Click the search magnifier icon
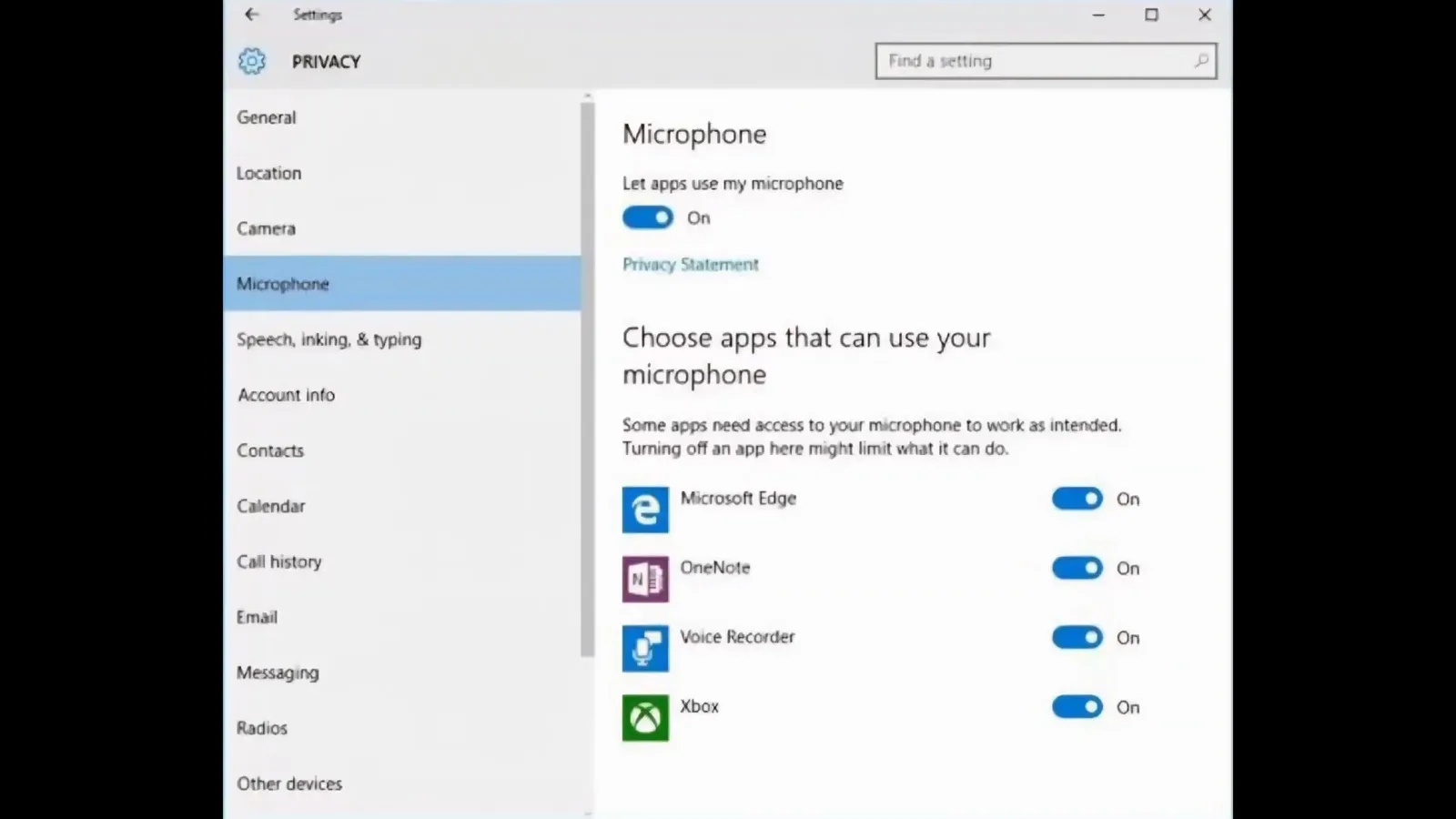This screenshot has height=819, width=1456. pyautogui.click(x=1201, y=61)
